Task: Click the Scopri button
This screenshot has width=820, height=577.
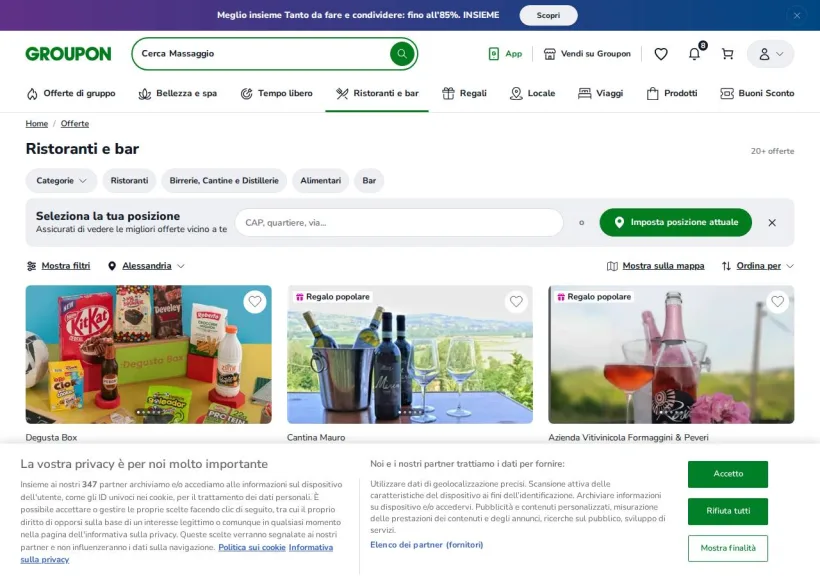Action: click(548, 16)
